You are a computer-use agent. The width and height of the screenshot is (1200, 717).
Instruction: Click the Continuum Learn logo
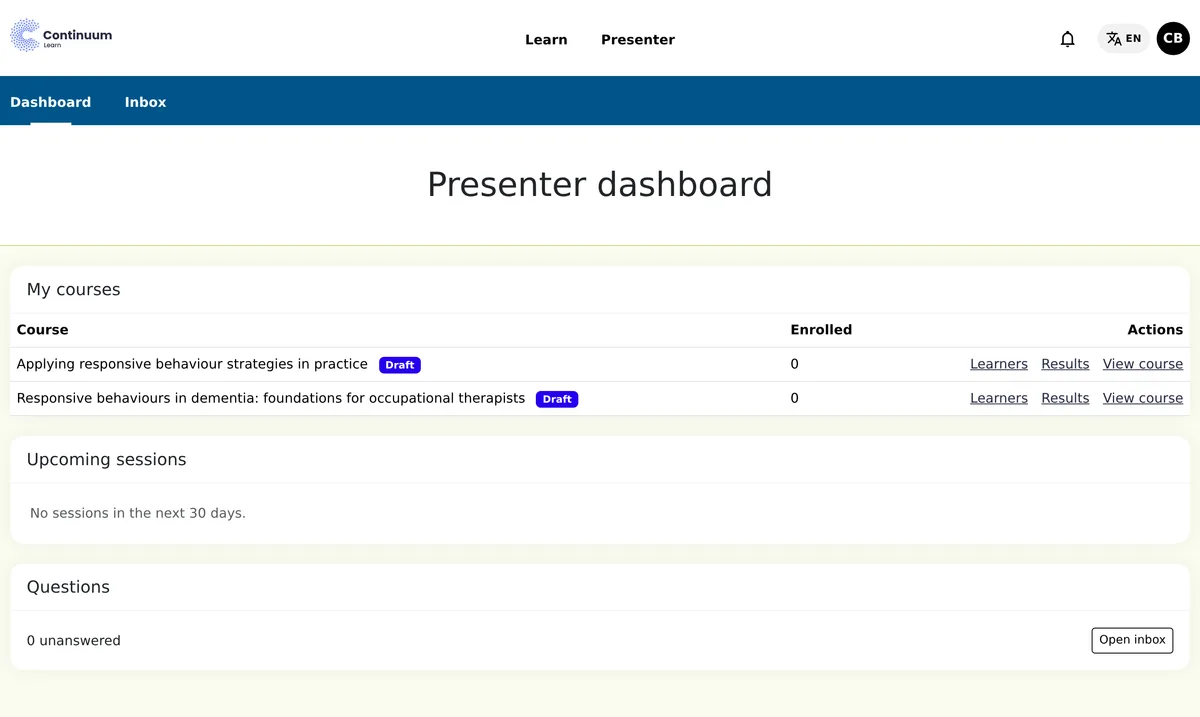click(61, 37)
